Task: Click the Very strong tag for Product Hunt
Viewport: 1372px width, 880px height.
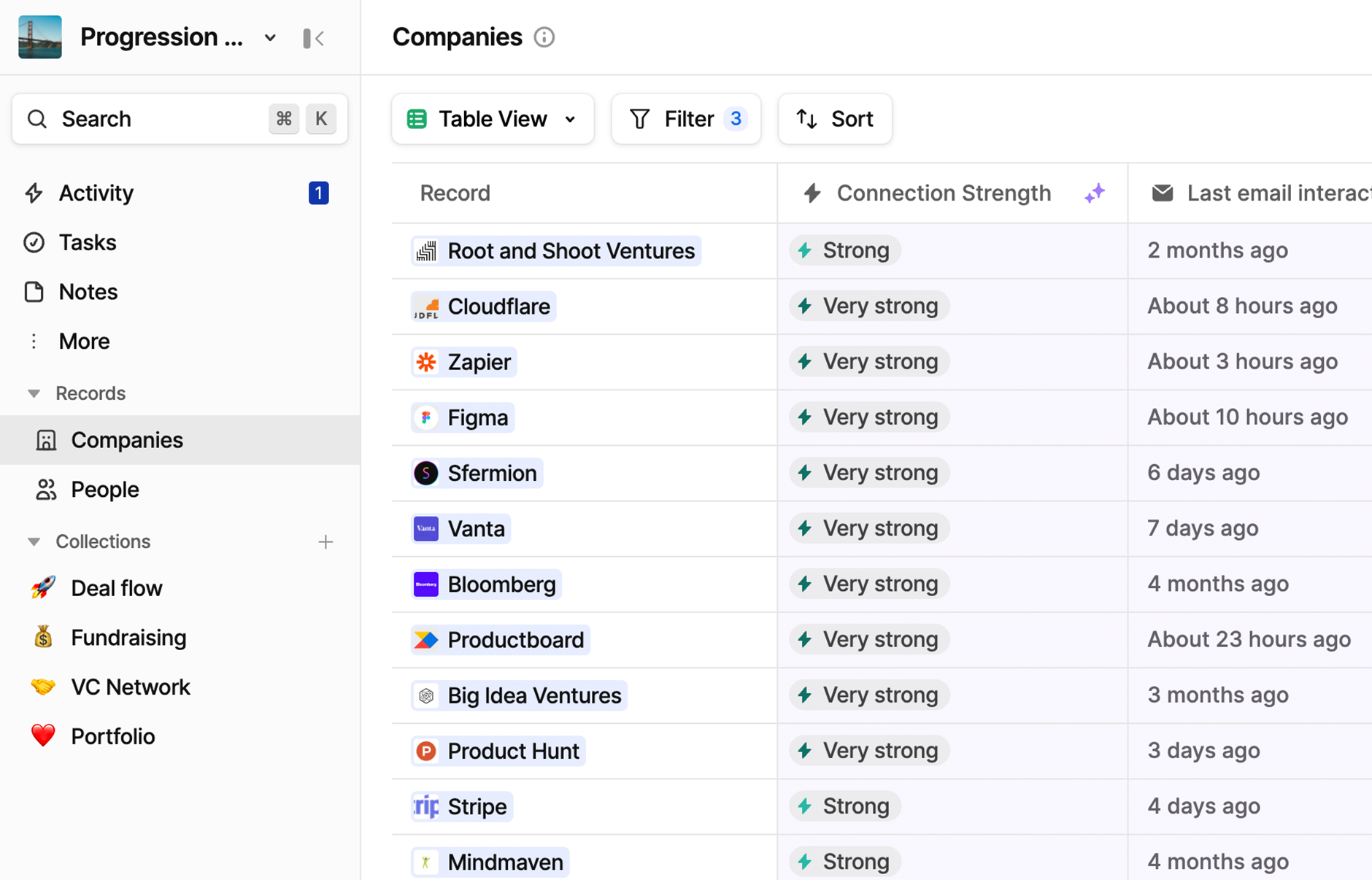Action: click(x=869, y=750)
